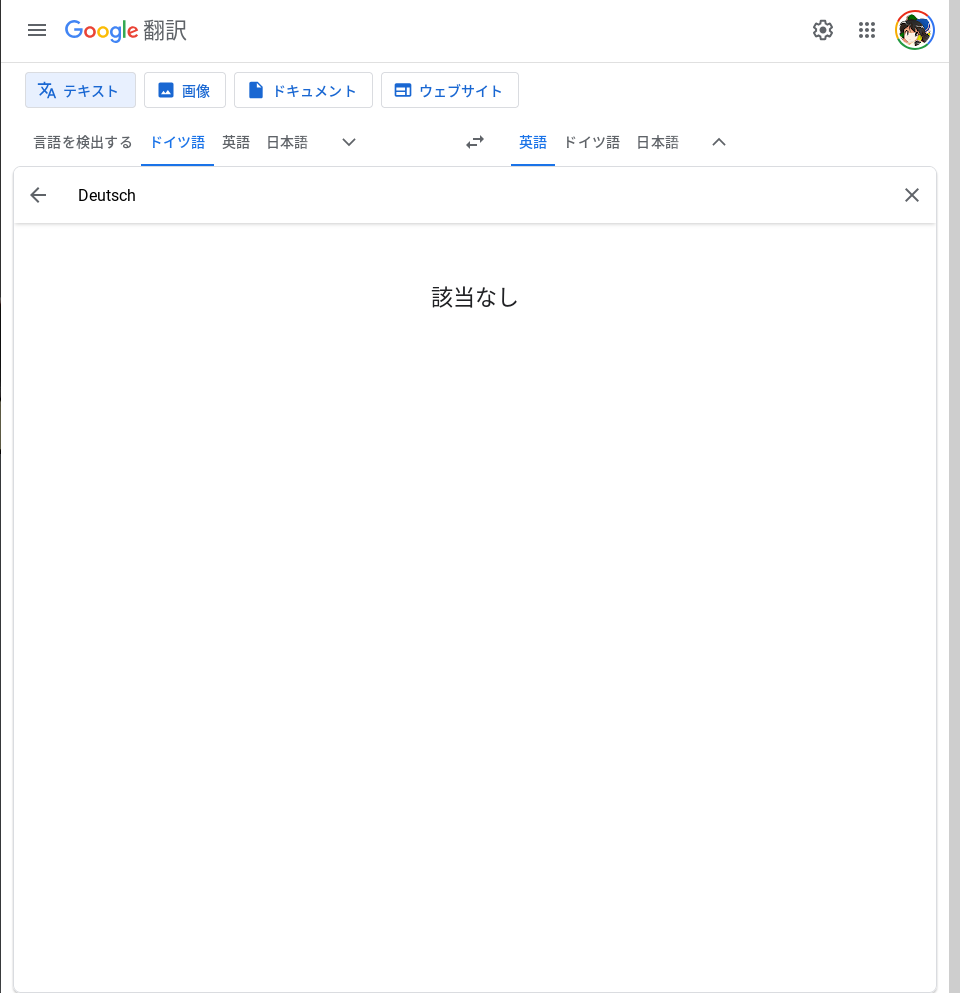Select the ドキュメント translation mode
The image size is (960, 993).
coord(303,90)
